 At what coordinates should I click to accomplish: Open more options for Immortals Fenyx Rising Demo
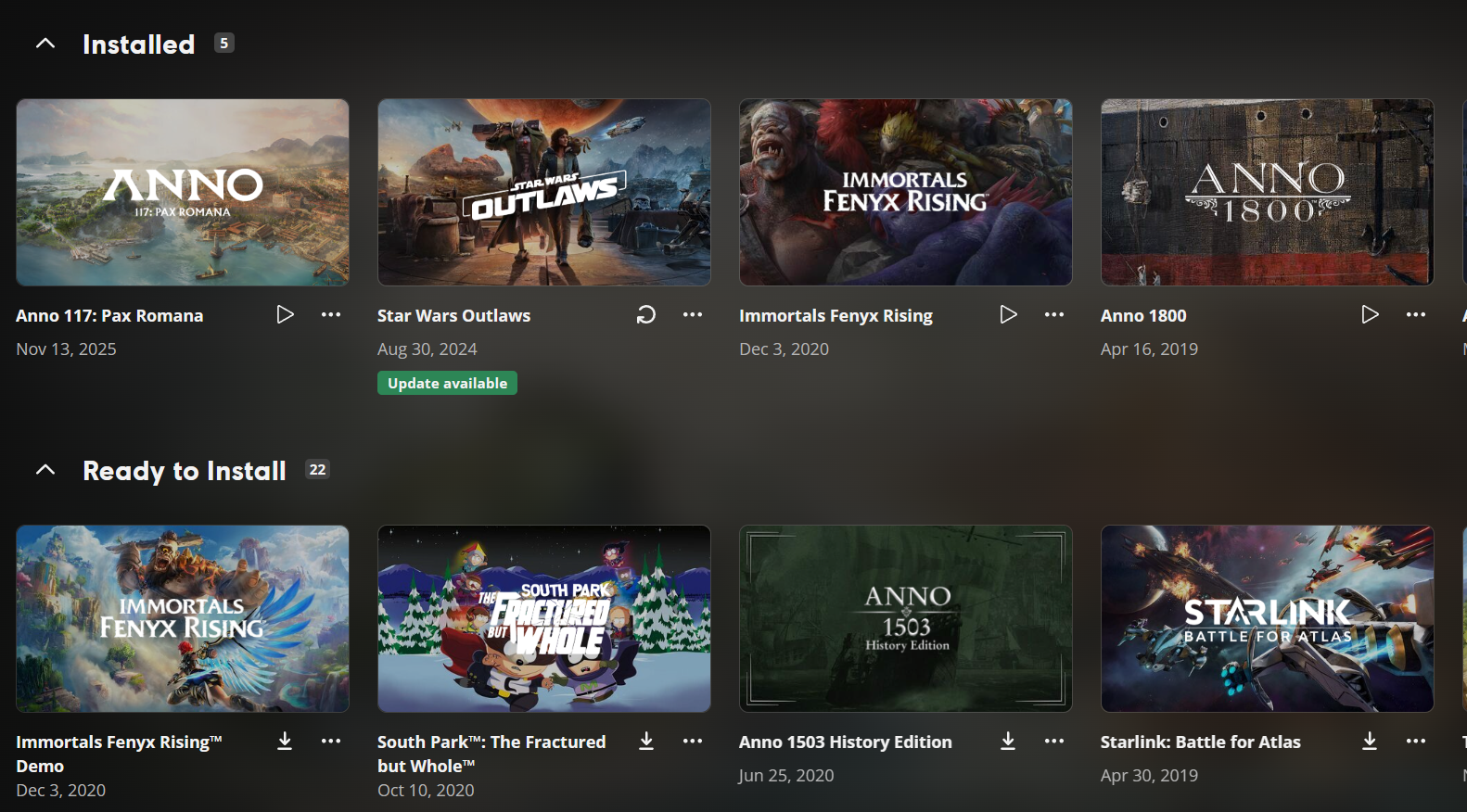(331, 741)
